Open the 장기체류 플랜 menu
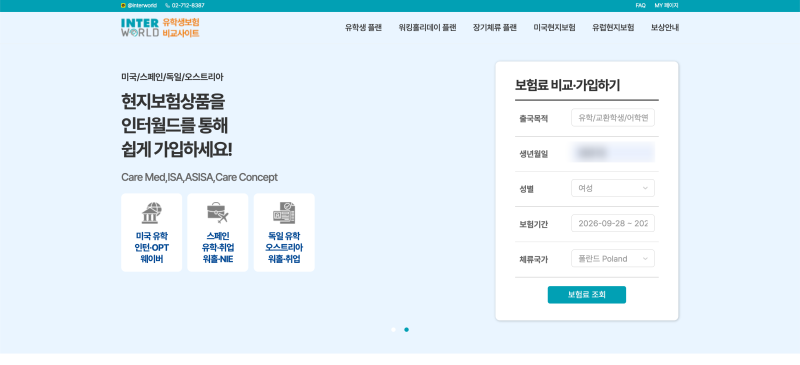 tap(495, 28)
